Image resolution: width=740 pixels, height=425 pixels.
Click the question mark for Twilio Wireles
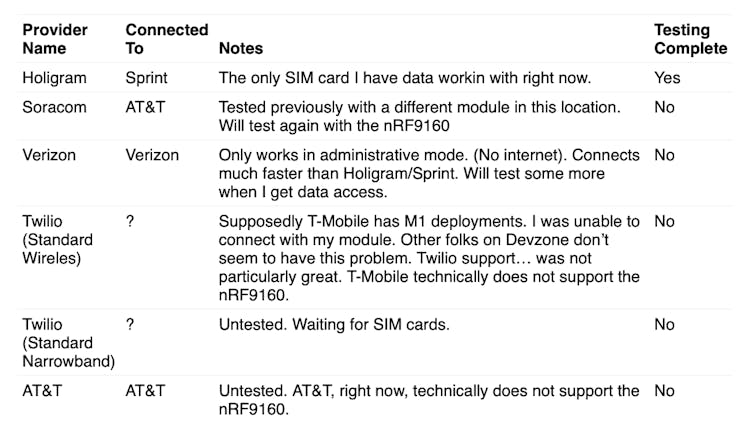(x=130, y=221)
